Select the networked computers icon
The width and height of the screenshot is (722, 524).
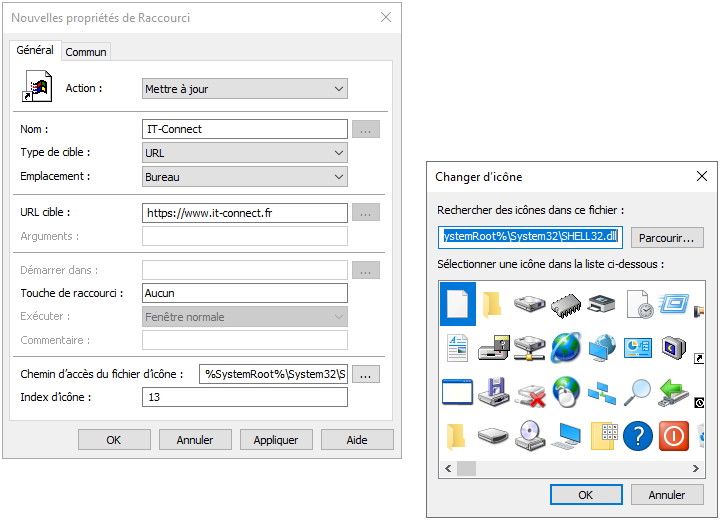tap(602, 393)
